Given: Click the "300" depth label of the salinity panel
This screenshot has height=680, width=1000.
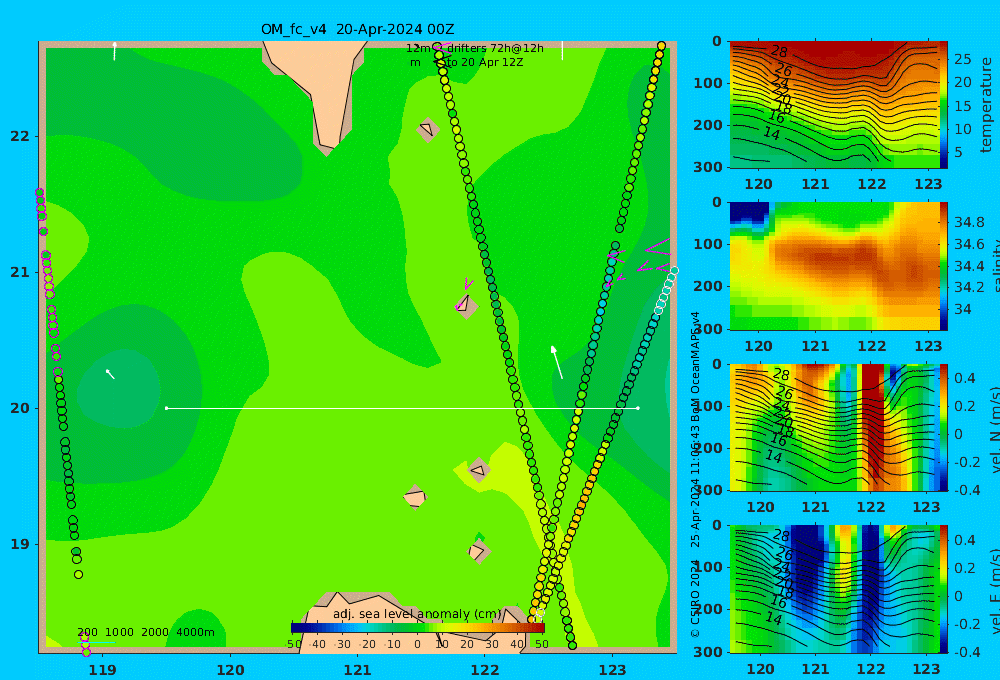Looking at the screenshot, I should (x=708, y=329).
